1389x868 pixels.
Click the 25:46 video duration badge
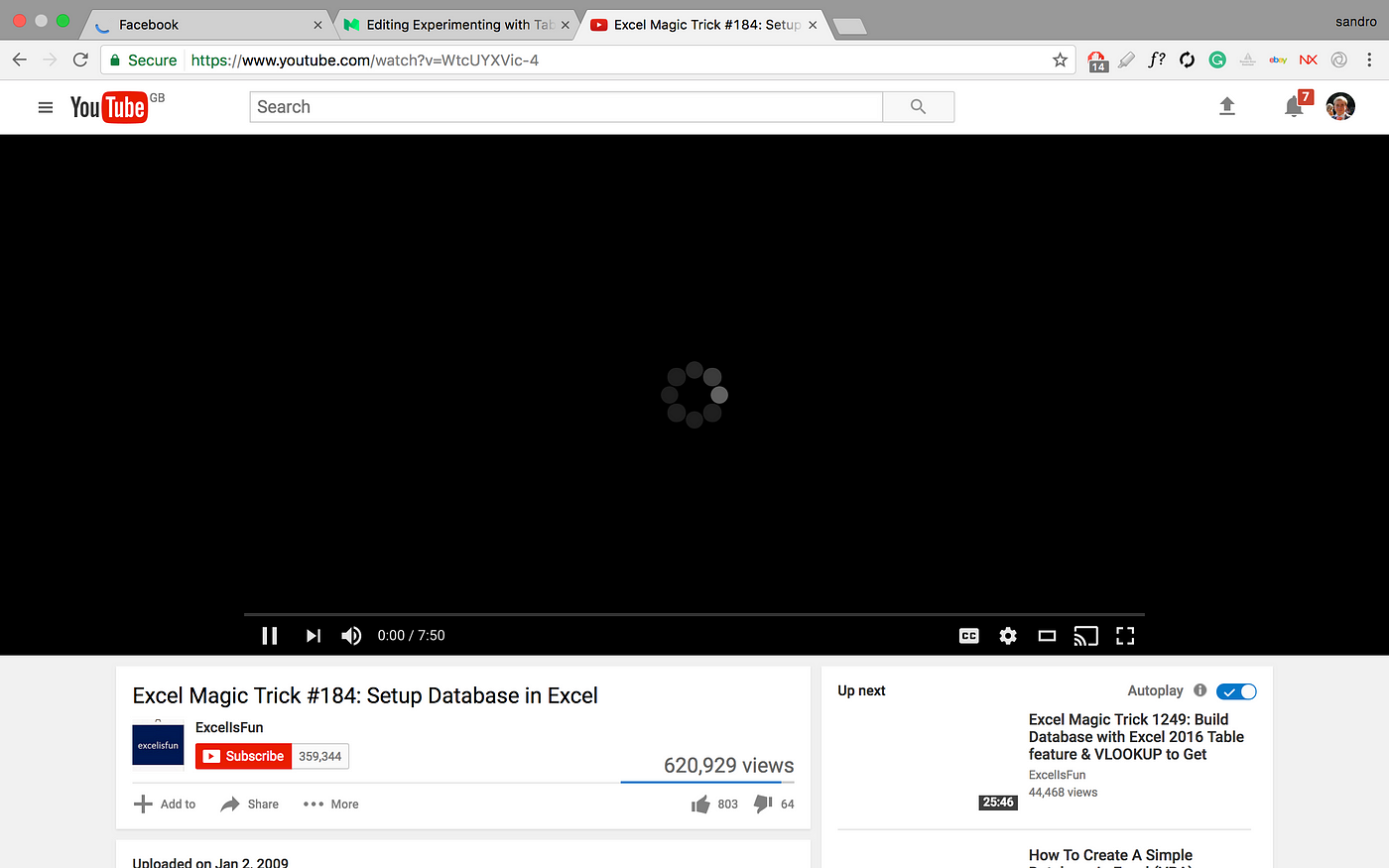(x=998, y=803)
